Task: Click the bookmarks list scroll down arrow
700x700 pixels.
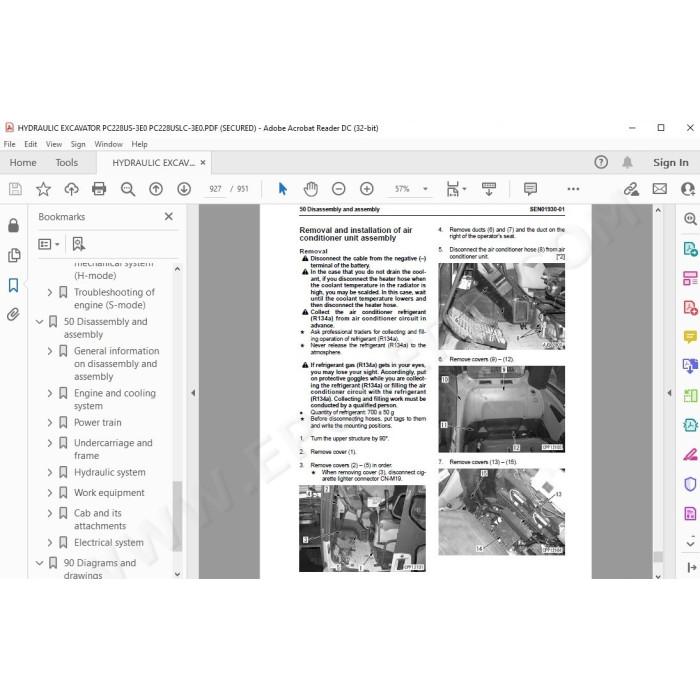Action: coord(177,574)
